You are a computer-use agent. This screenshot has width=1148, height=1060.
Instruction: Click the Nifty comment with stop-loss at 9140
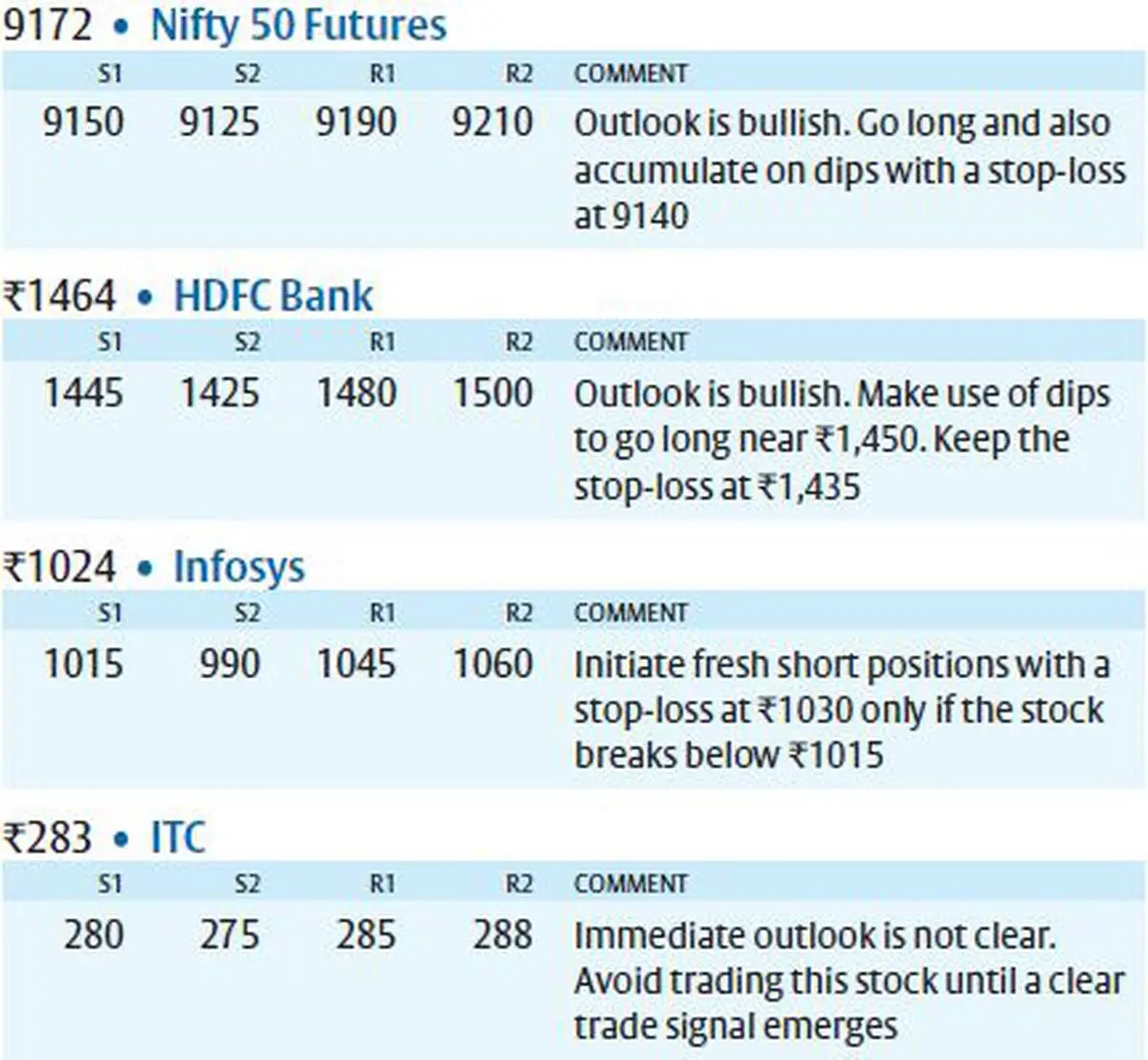850,169
